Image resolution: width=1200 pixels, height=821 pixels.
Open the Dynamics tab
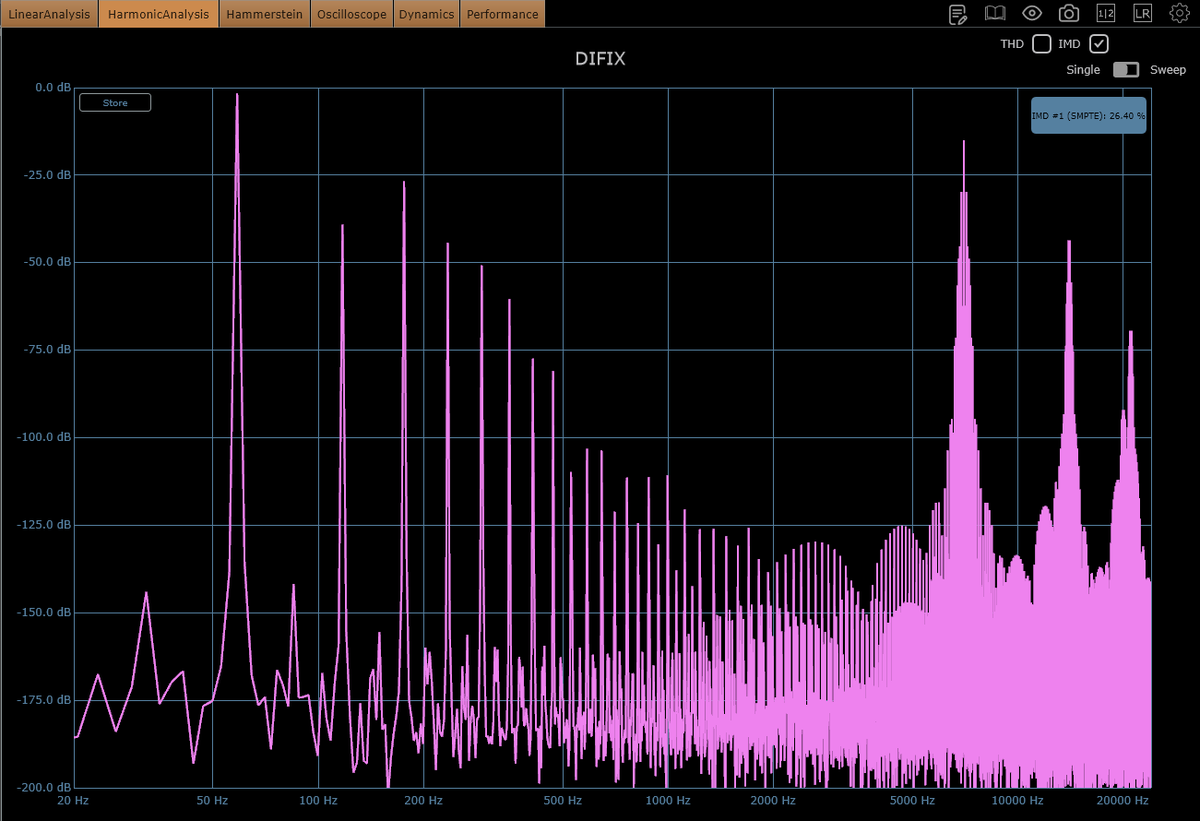pyautogui.click(x=427, y=14)
